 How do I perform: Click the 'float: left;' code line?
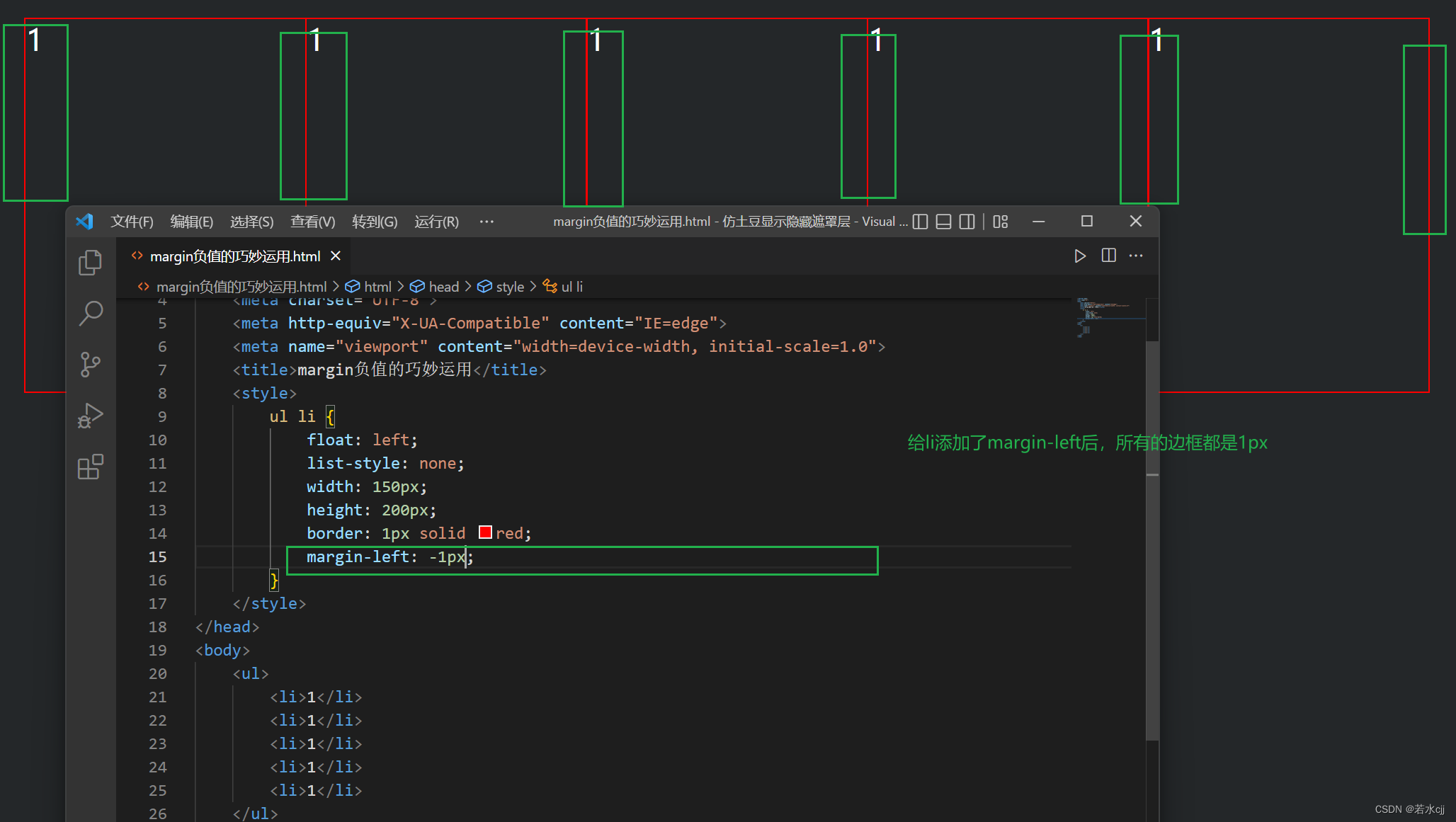pyautogui.click(x=362, y=440)
